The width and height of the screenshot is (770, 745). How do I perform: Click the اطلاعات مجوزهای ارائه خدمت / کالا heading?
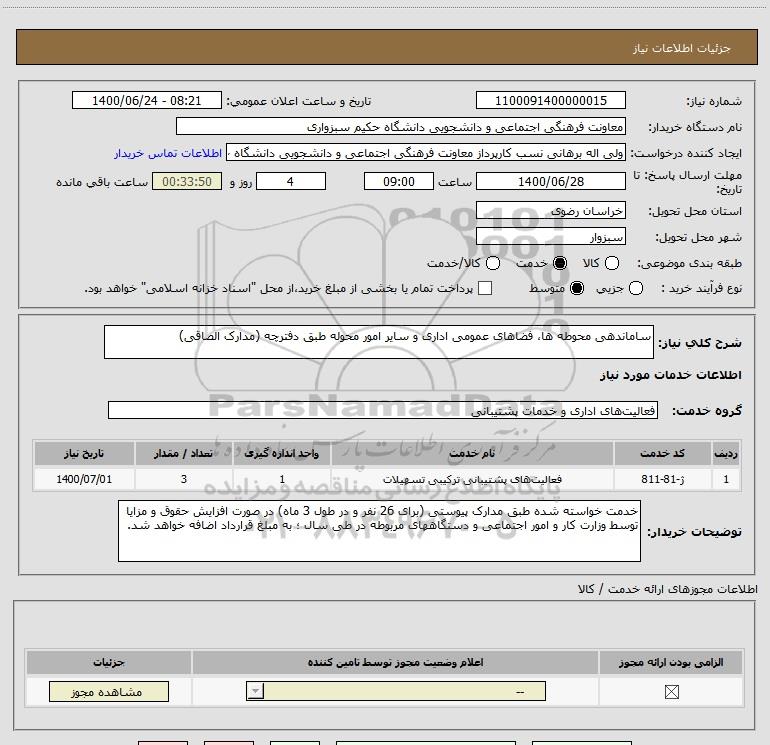667,589
